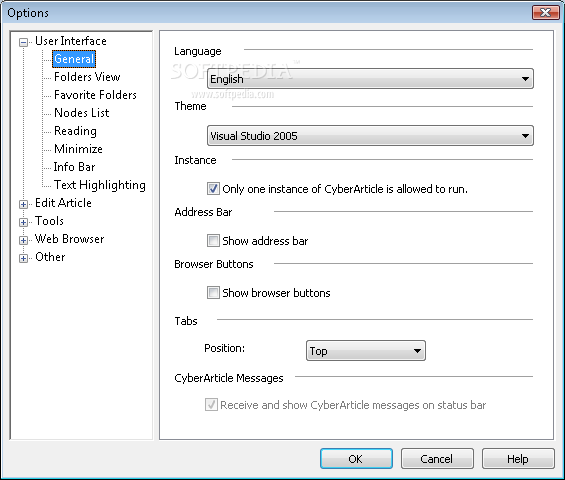
Task: Expand the Tools tree node
Action: 23,222
